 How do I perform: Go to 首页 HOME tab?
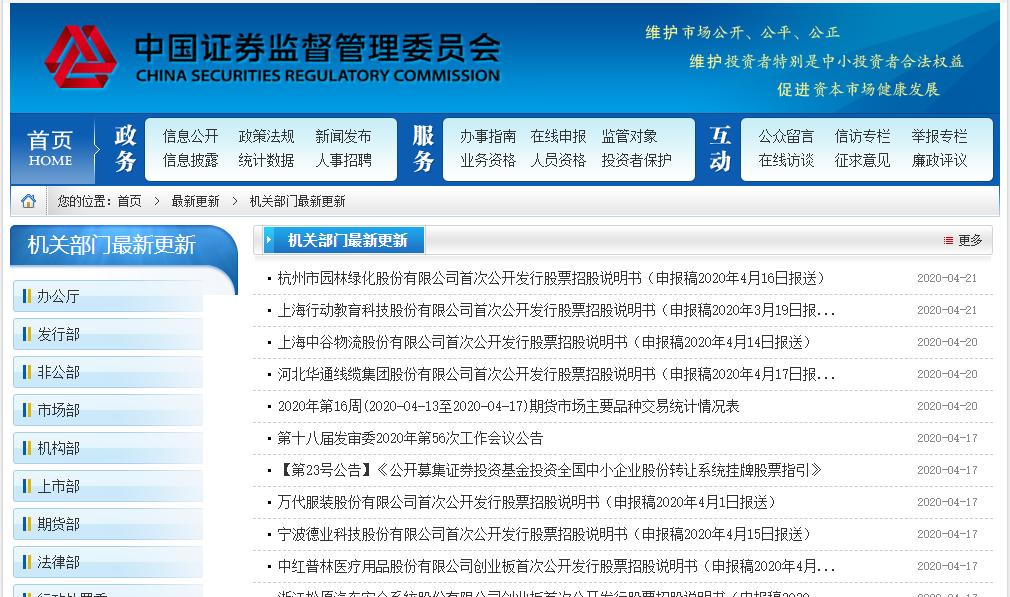coord(49,148)
